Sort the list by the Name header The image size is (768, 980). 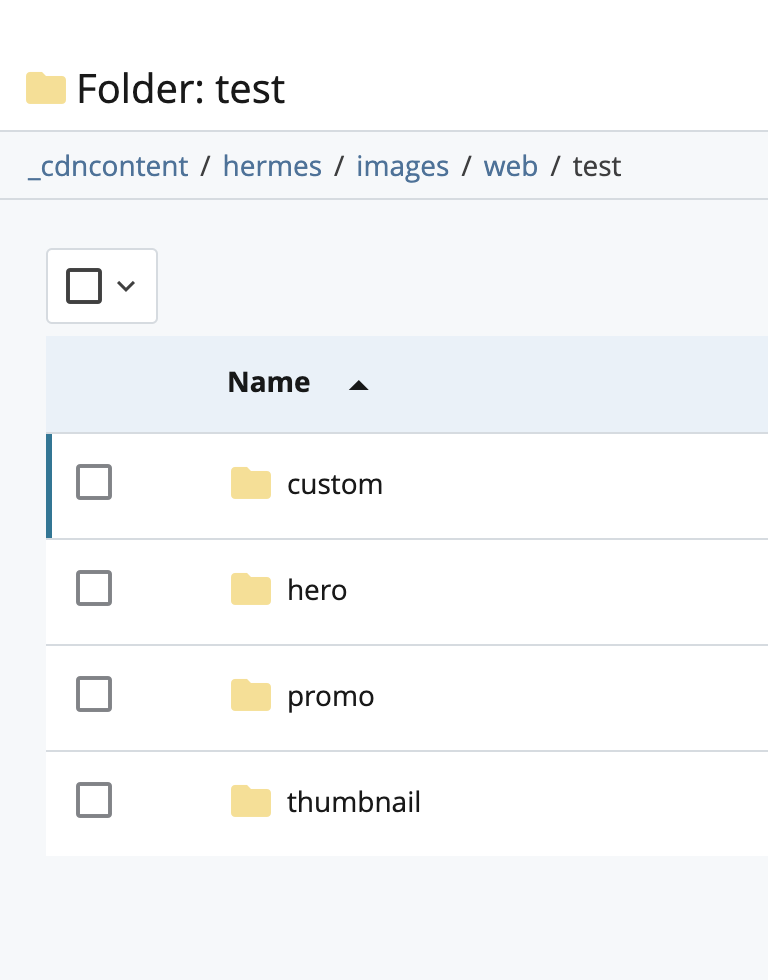(269, 382)
